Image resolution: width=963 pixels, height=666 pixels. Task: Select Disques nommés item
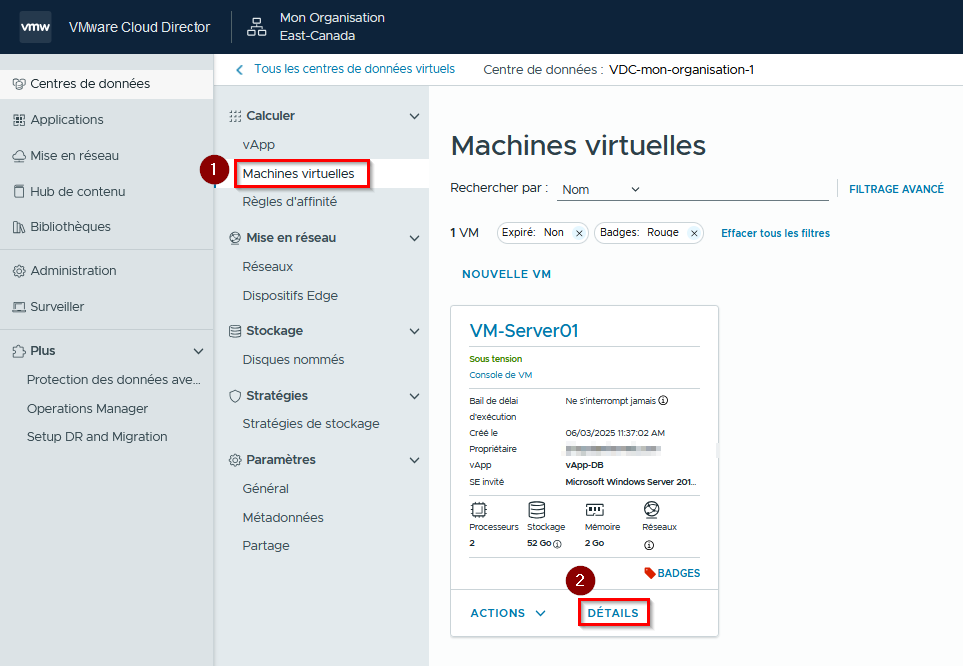[x=293, y=360]
